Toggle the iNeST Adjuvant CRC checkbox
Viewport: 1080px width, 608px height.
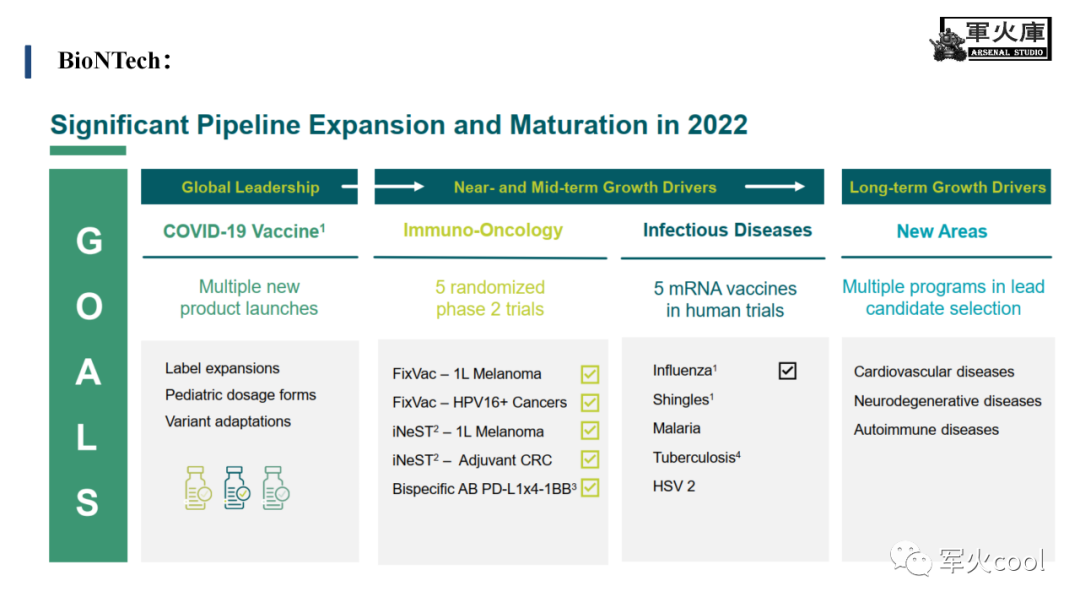590,459
